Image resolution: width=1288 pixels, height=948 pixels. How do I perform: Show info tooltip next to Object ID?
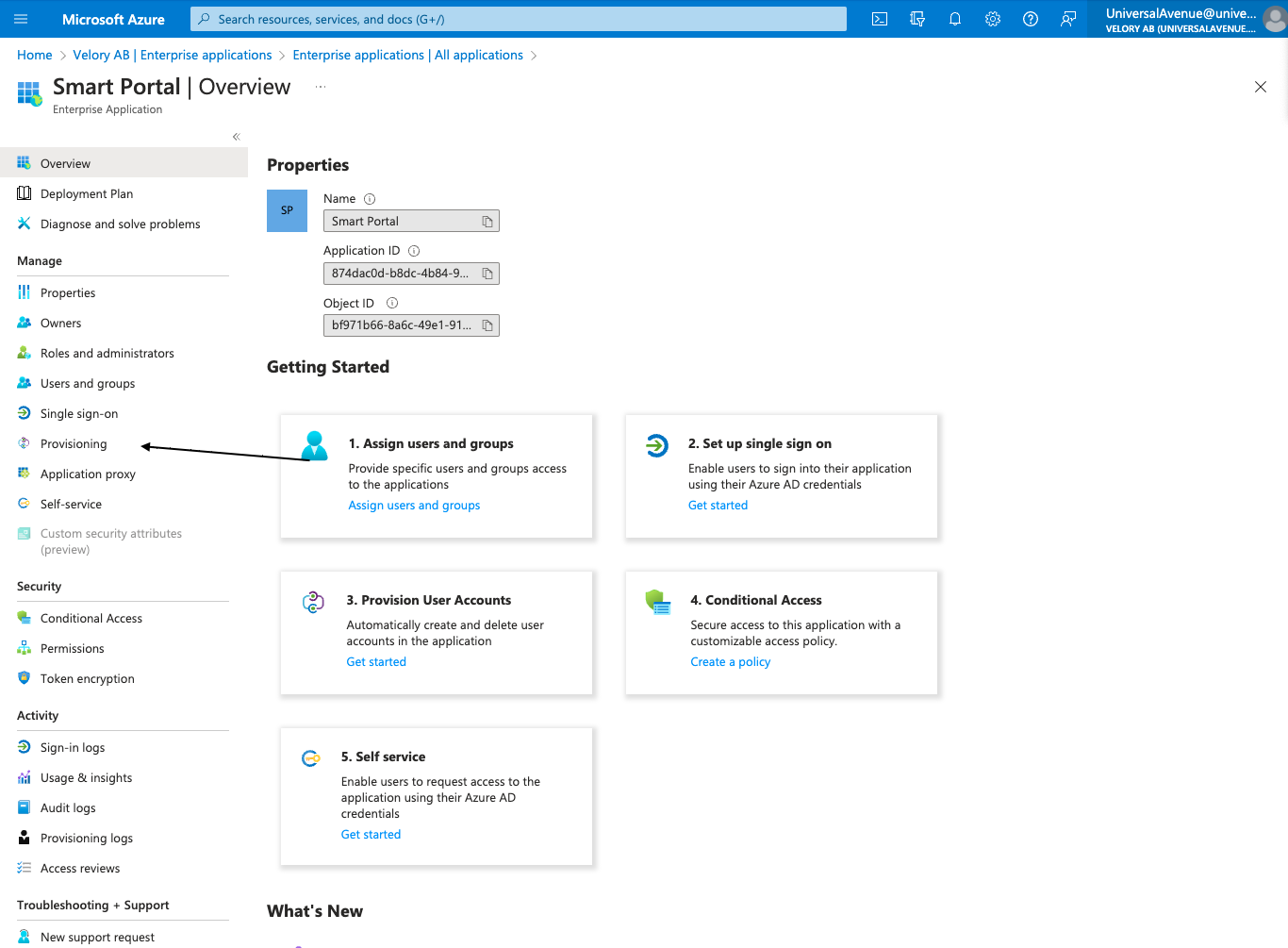click(392, 303)
